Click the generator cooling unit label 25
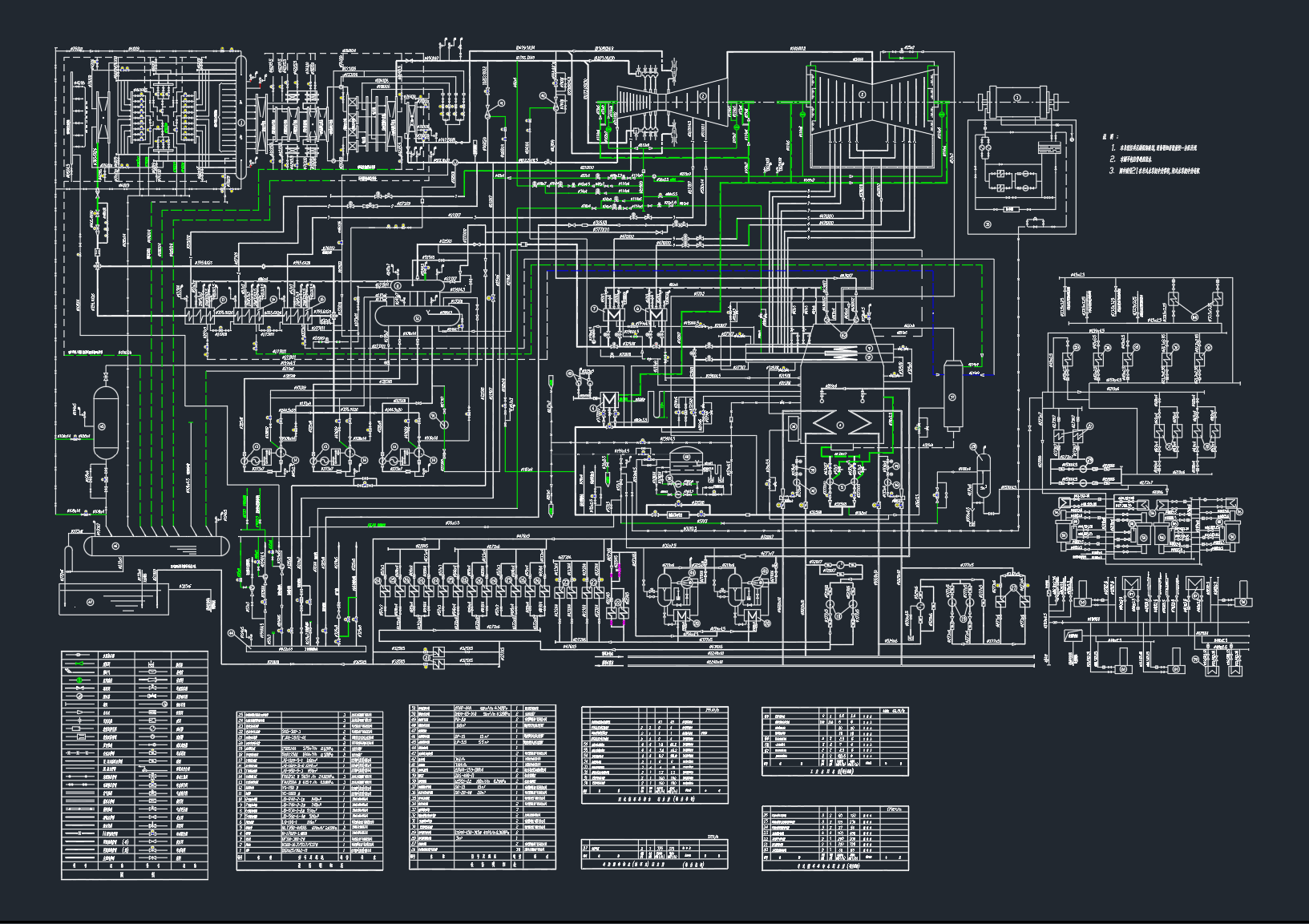Image resolution: width=1309 pixels, height=924 pixels. pos(988,224)
